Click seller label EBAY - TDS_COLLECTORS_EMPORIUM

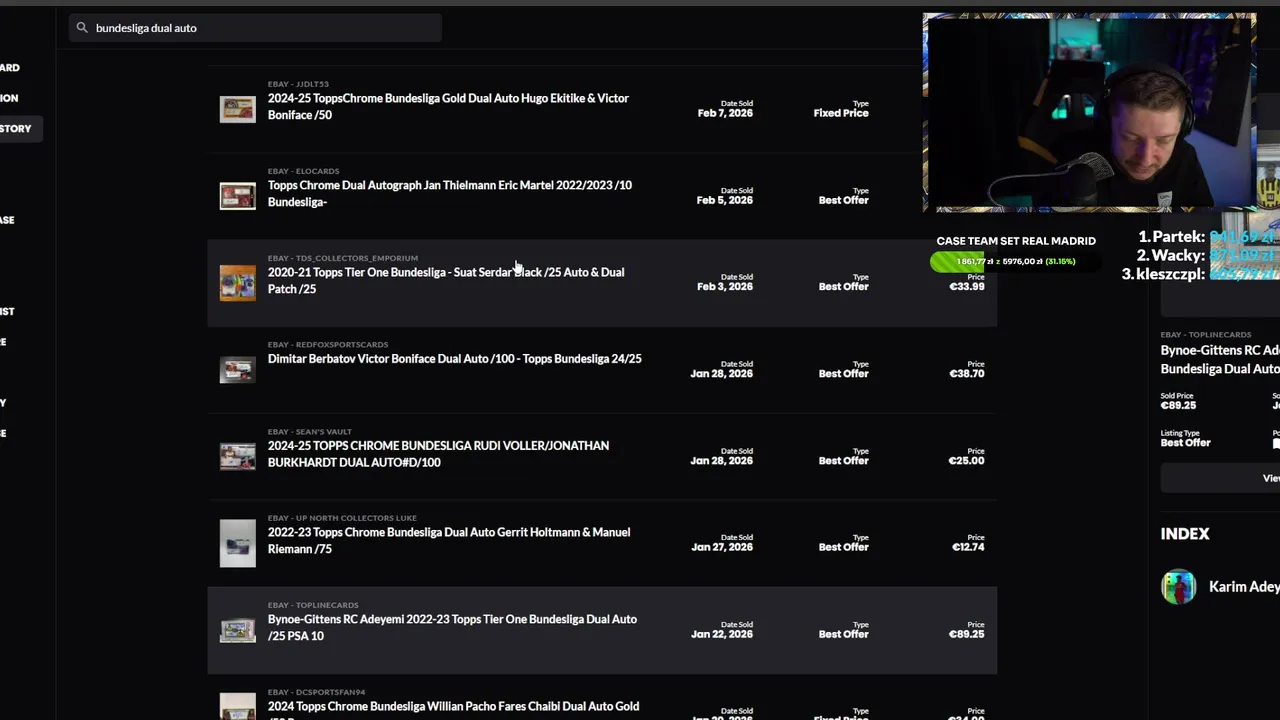tap(343, 258)
